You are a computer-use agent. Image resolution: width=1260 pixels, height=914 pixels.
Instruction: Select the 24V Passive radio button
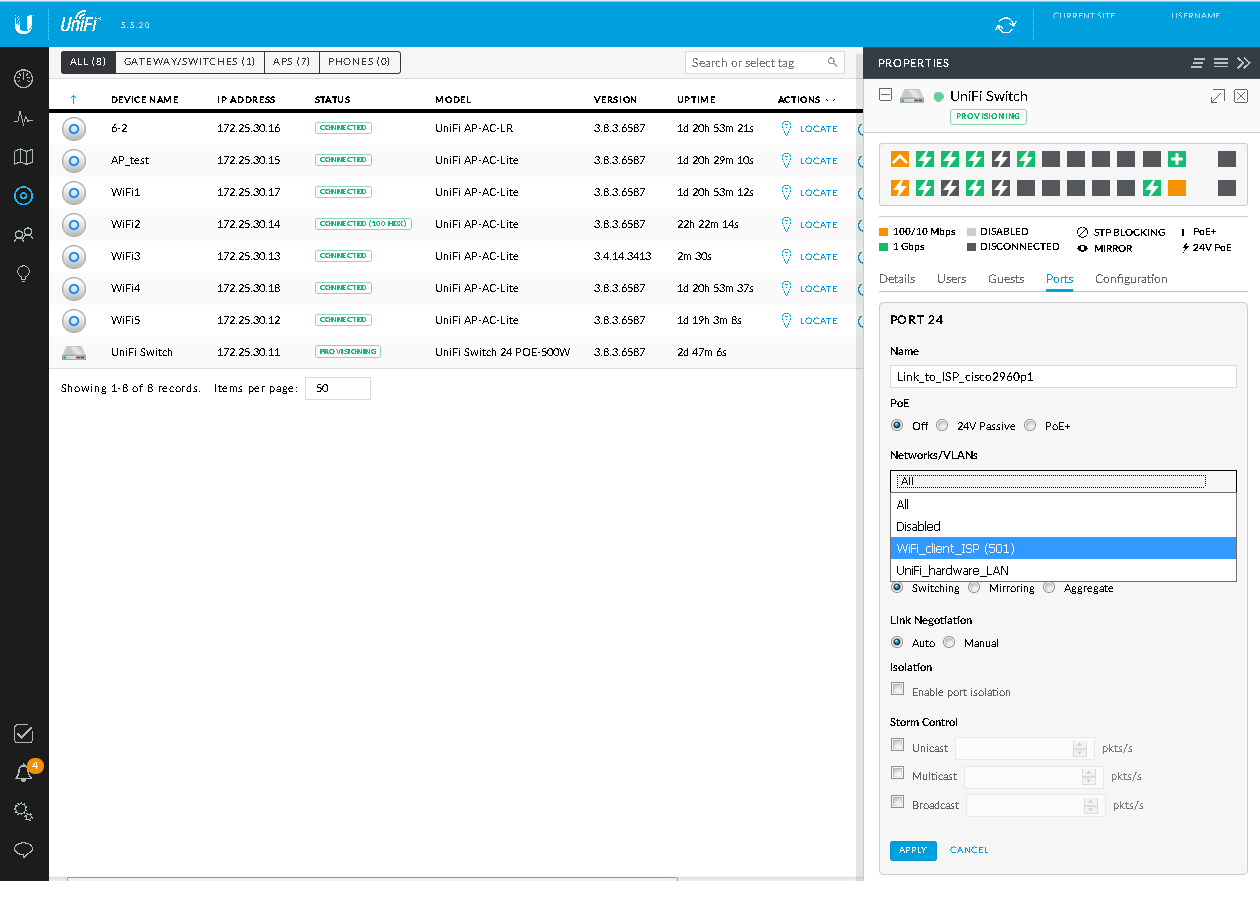click(x=942, y=425)
